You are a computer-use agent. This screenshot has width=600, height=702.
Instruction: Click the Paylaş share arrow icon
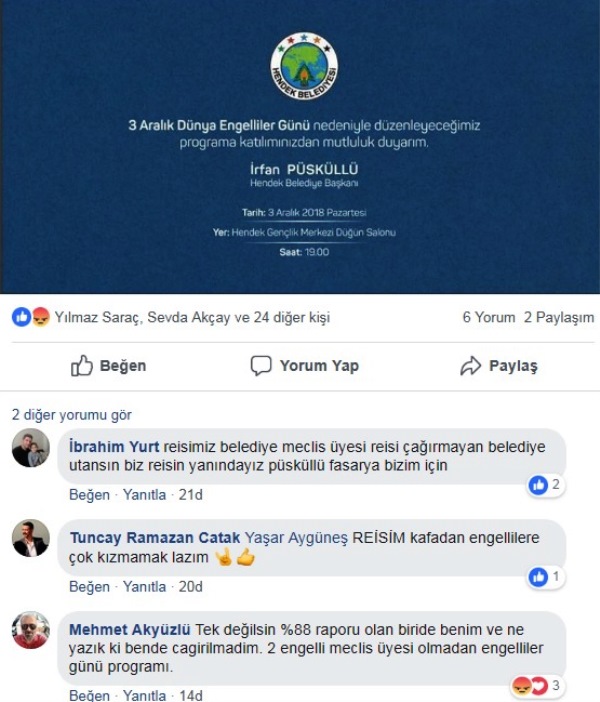pyautogui.click(x=471, y=366)
